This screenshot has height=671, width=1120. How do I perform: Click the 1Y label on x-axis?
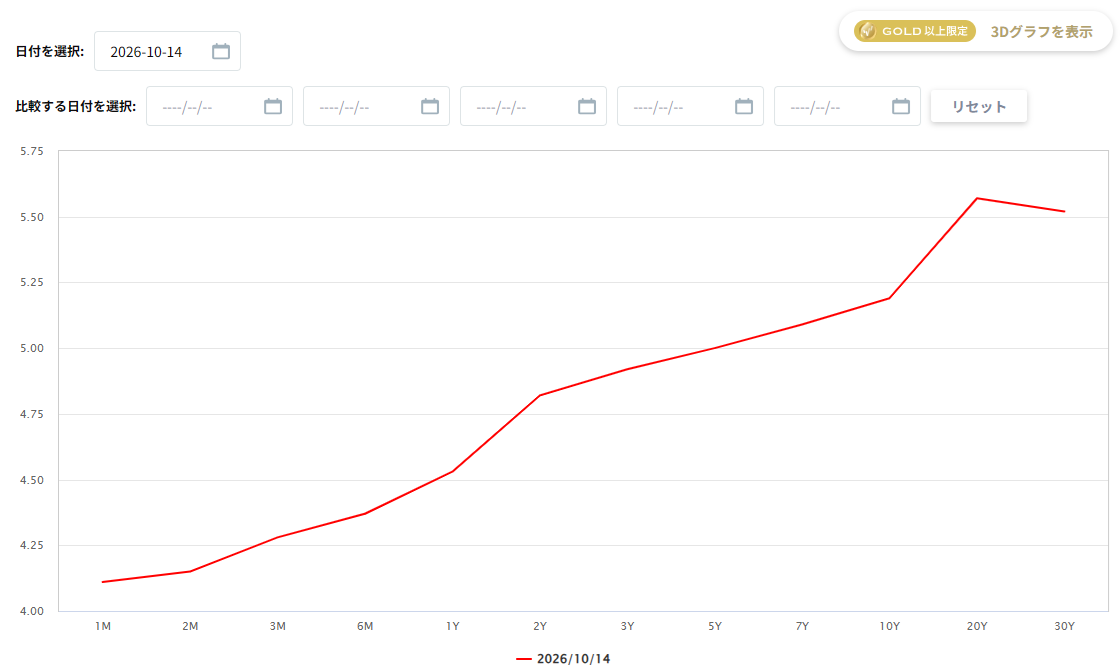[x=453, y=626]
